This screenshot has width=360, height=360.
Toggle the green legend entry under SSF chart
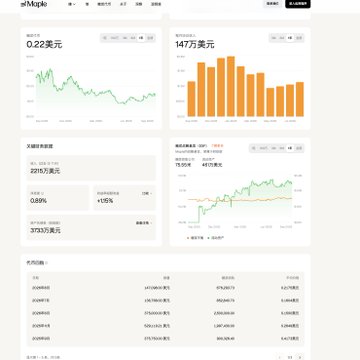click(216, 238)
